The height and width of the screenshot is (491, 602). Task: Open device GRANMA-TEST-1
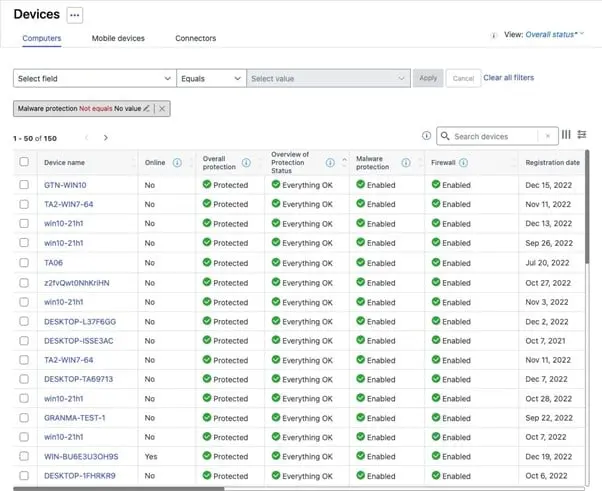click(x=74, y=418)
